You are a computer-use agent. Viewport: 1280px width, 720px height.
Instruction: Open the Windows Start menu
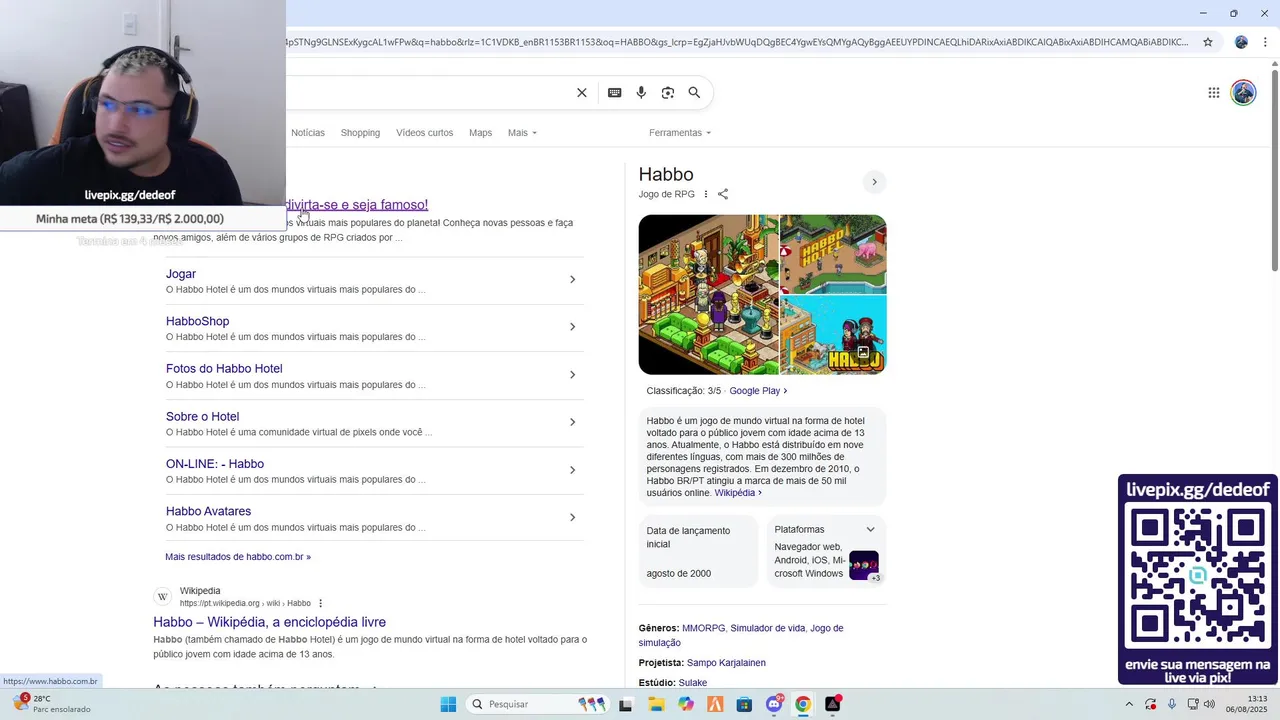tap(448, 704)
